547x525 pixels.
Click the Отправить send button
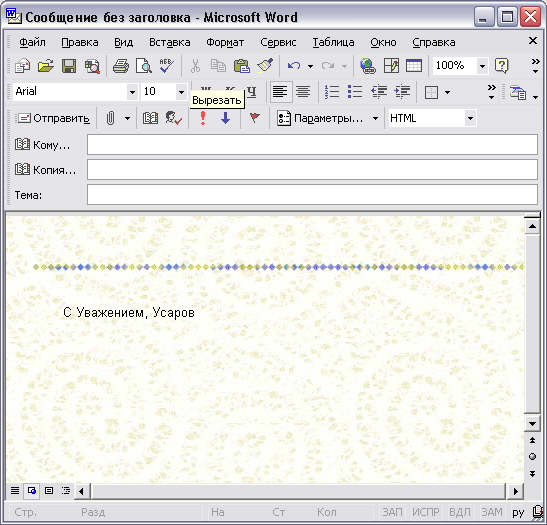pyautogui.click(x=53, y=118)
